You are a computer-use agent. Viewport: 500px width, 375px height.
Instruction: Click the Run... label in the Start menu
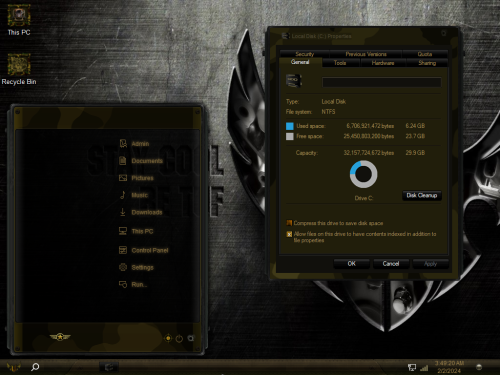pos(139,285)
